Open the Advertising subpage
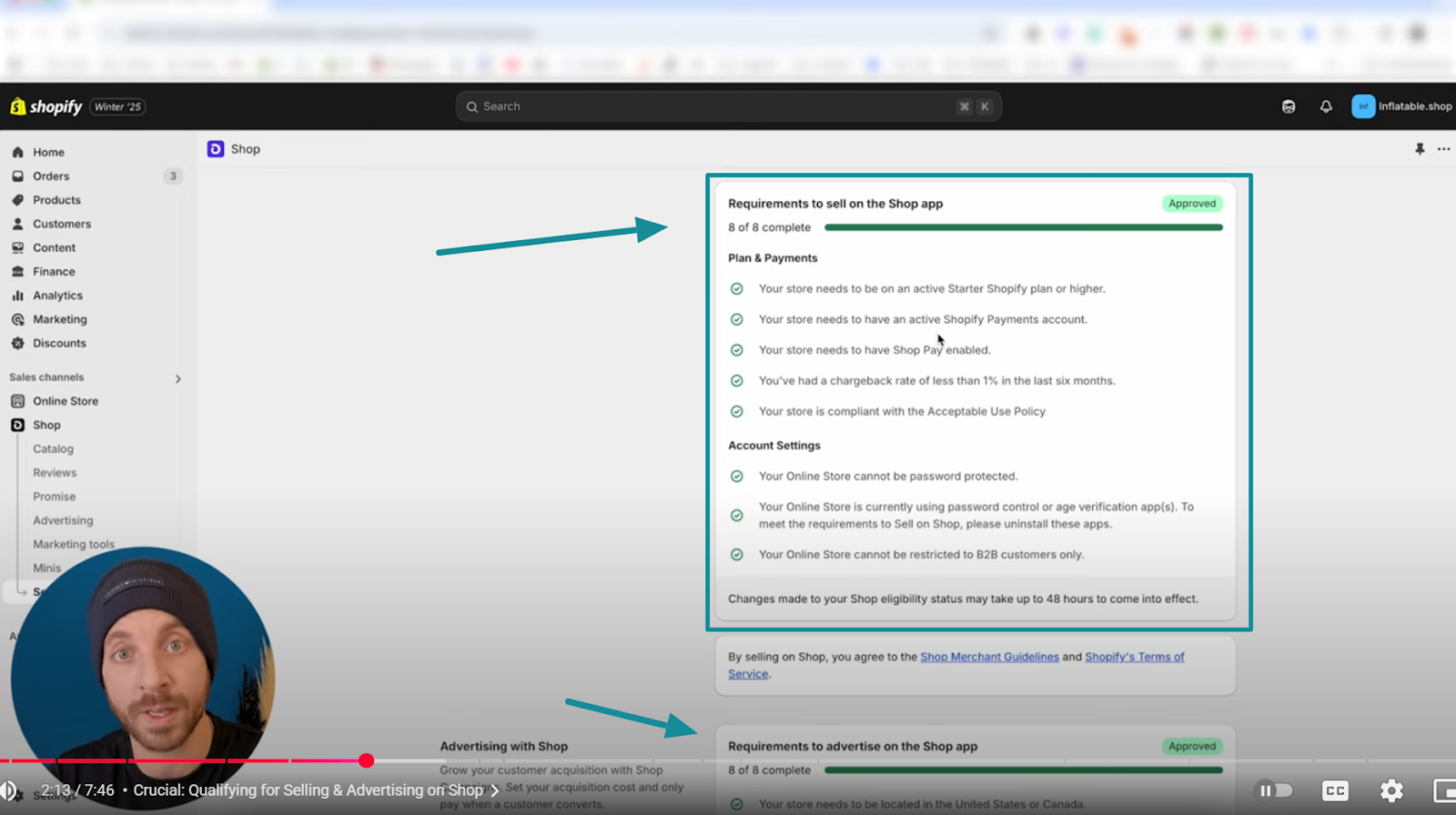1456x815 pixels. [x=63, y=520]
